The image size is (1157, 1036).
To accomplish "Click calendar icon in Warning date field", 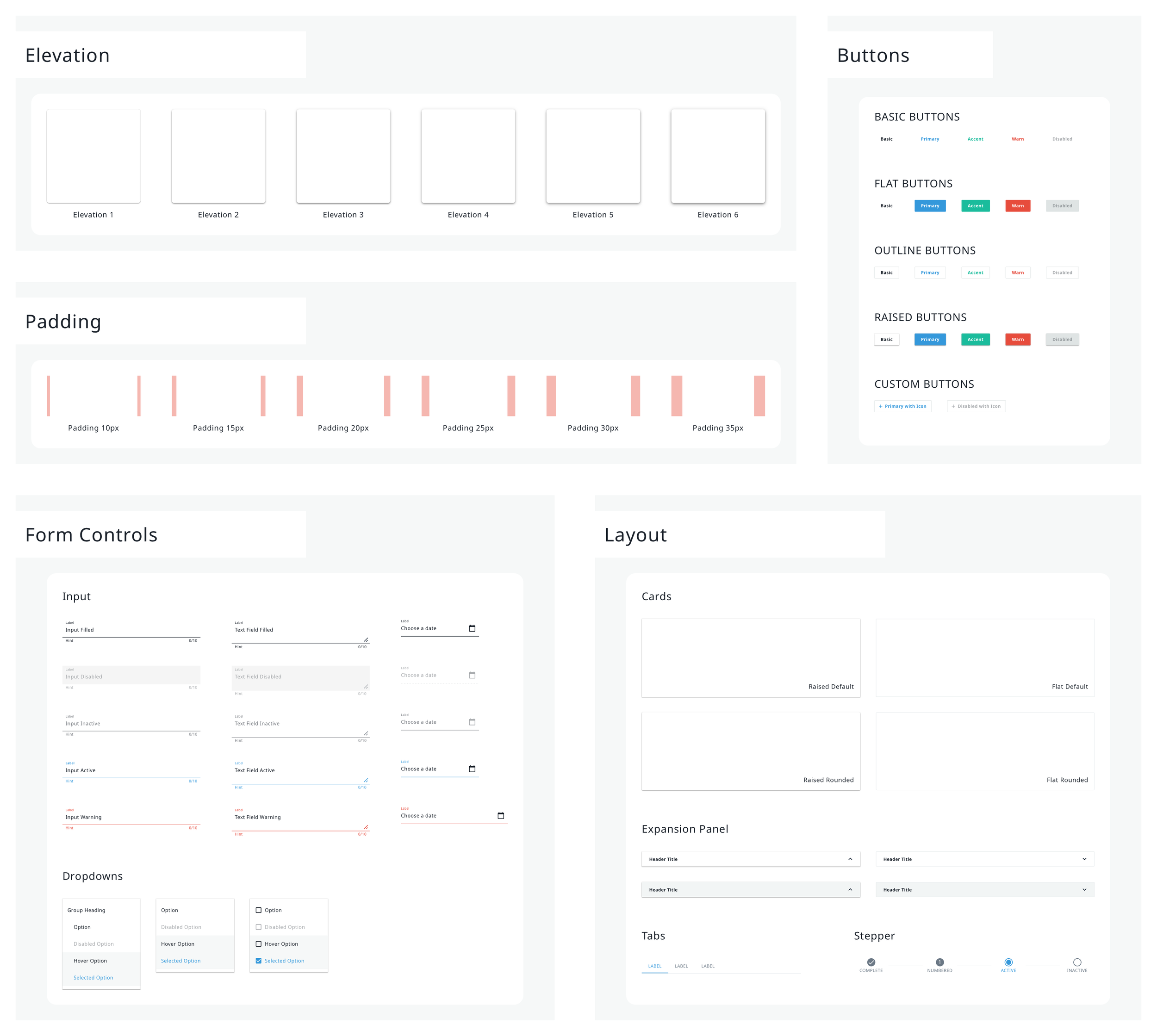I will 500,816.
